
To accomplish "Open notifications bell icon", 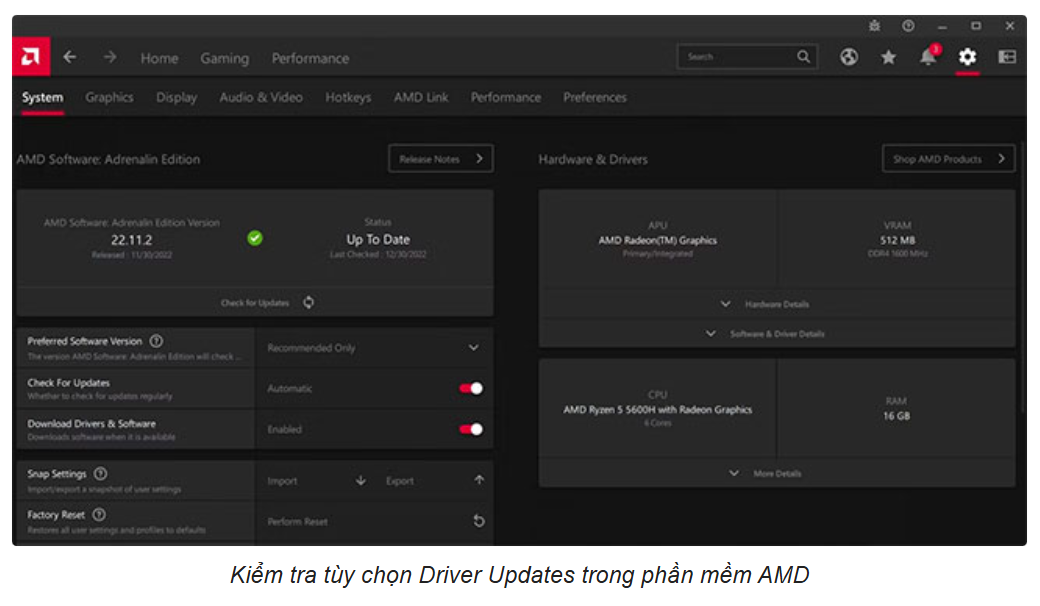I will coord(928,58).
